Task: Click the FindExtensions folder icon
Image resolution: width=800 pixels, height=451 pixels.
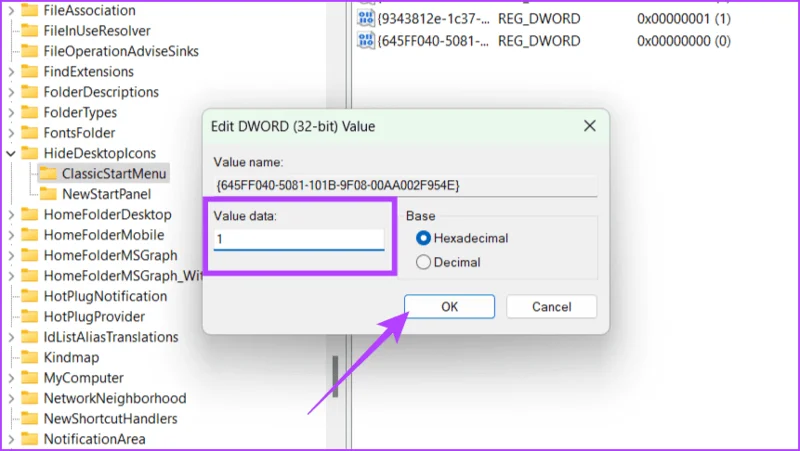Action: click(x=30, y=71)
